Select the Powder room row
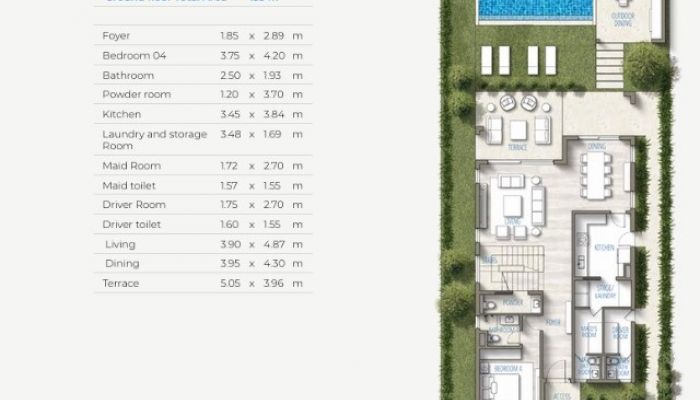This screenshot has height=400, width=700. [203, 95]
